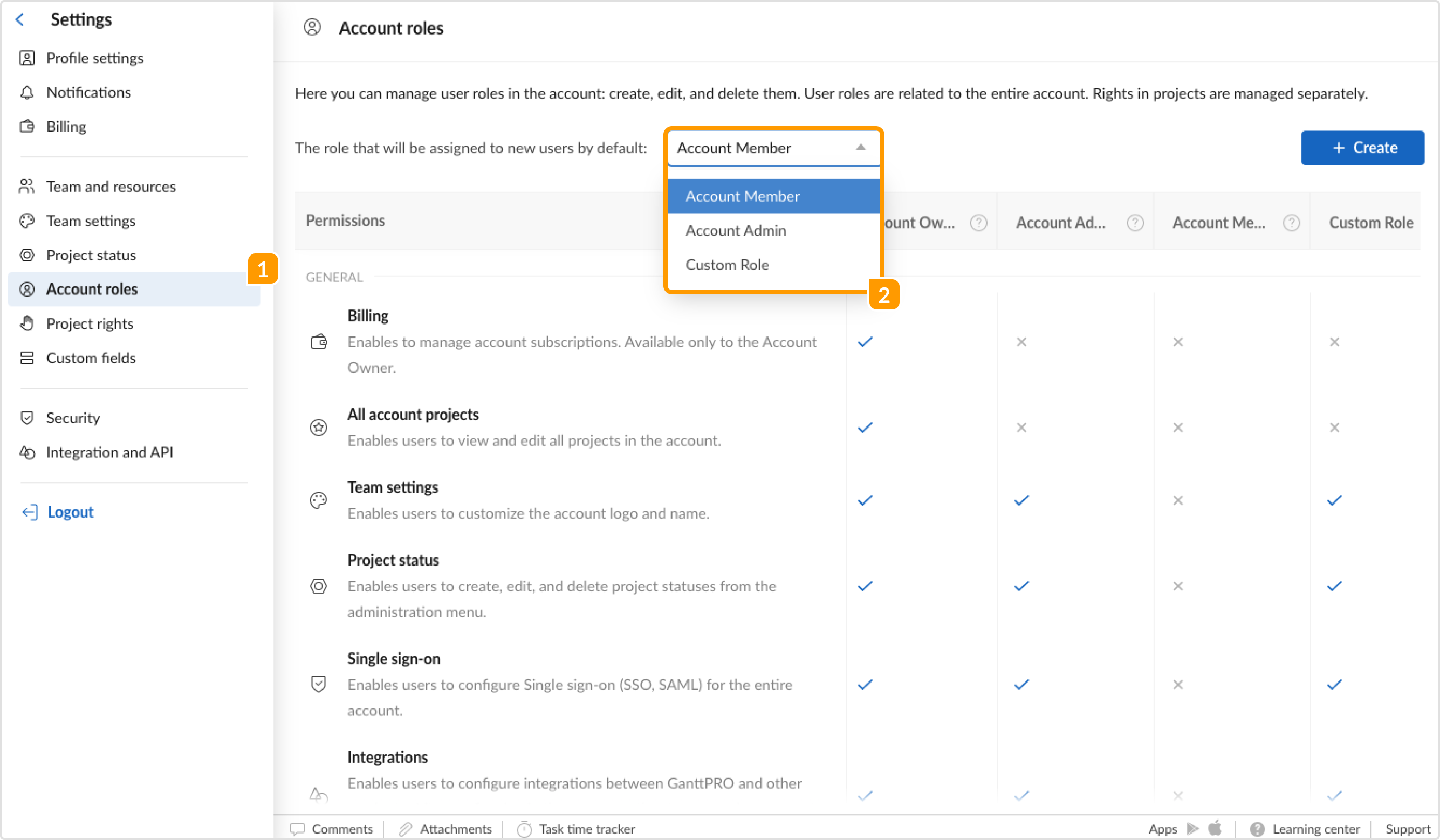Open Integration and API settings
The width and height of the screenshot is (1440, 840).
pos(109,452)
